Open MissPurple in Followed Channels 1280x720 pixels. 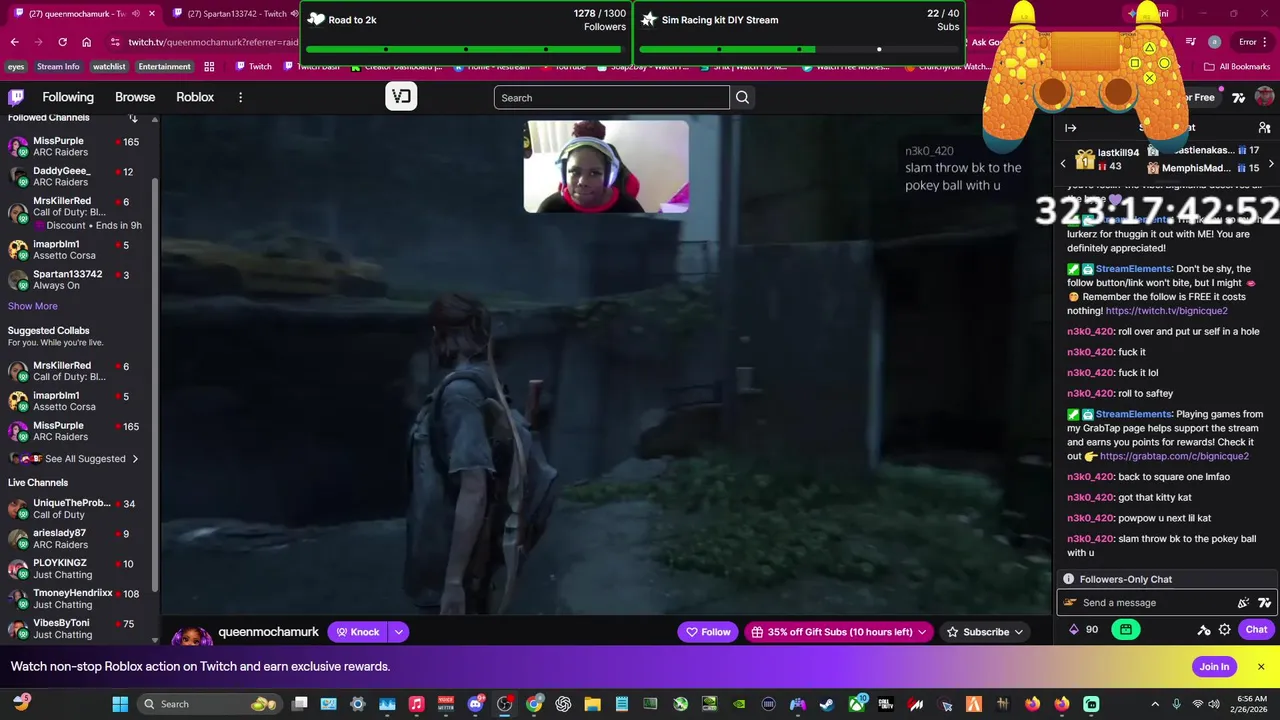tap(75, 146)
